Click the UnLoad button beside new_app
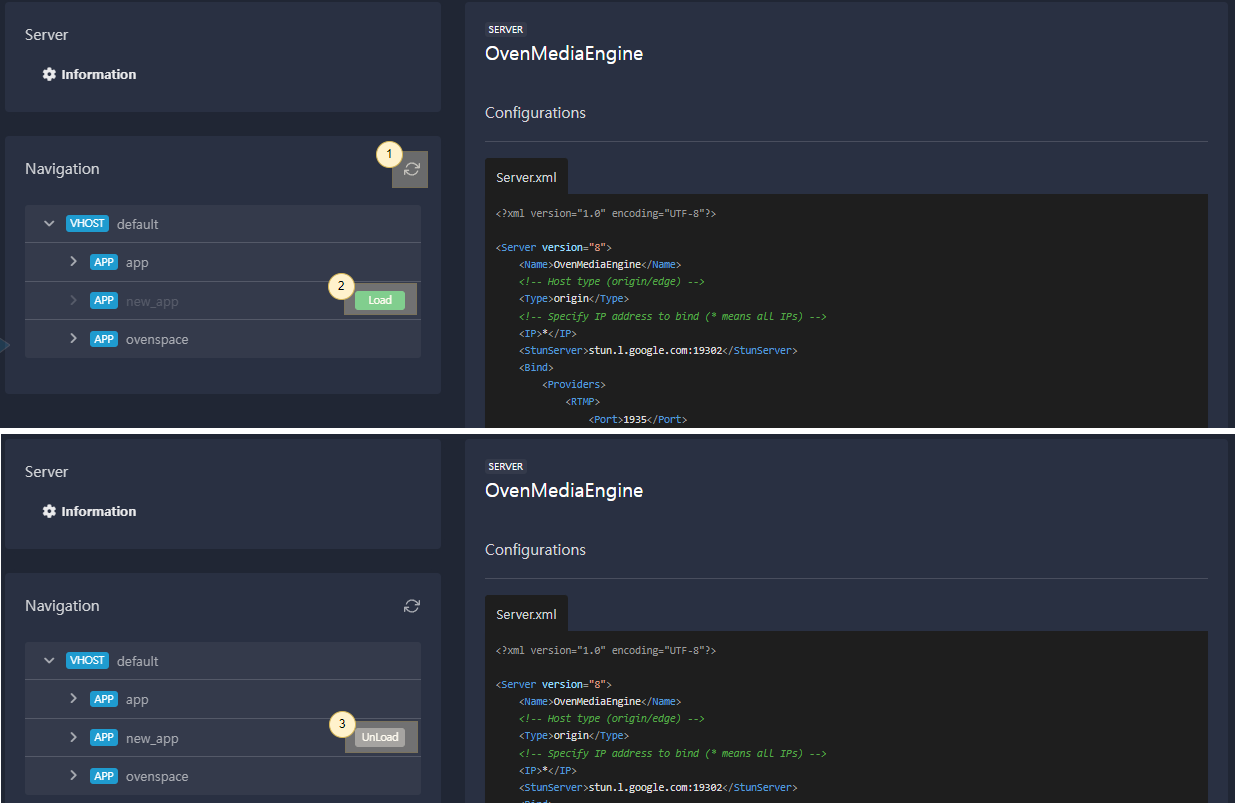Viewport: 1235px width, 803px height. click(380, 737)
